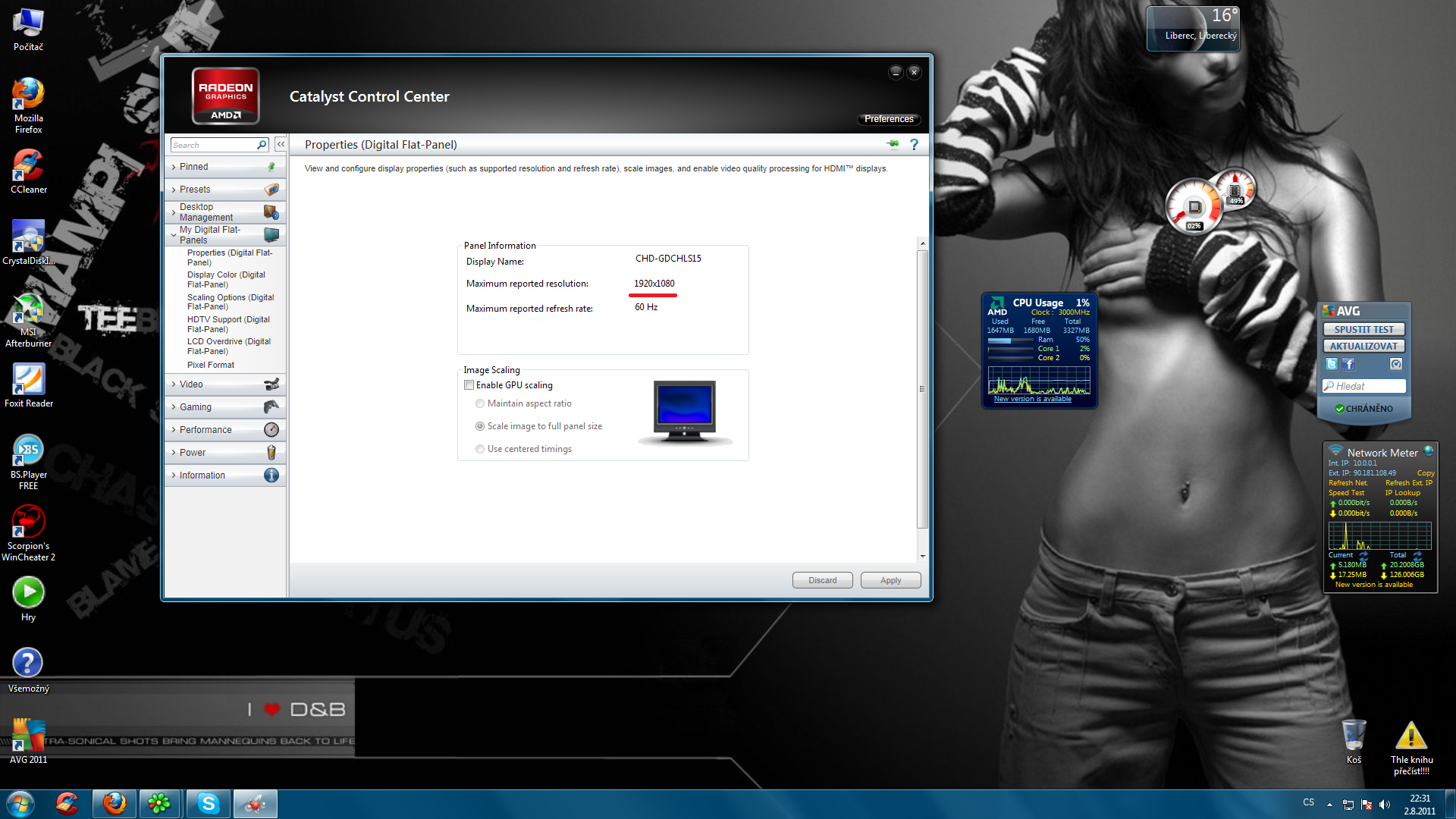The image size is (1456, 819).
Task: Click the vertical scrollbar in properties pane
Action: [922, 390]
